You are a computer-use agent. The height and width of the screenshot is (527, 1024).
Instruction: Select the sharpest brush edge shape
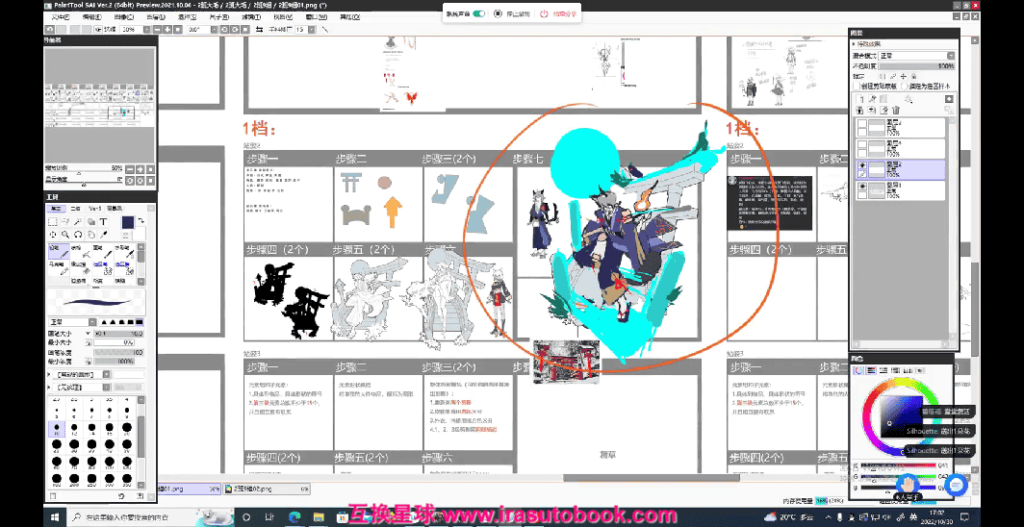pyautogui.click(x=104, y=322)
